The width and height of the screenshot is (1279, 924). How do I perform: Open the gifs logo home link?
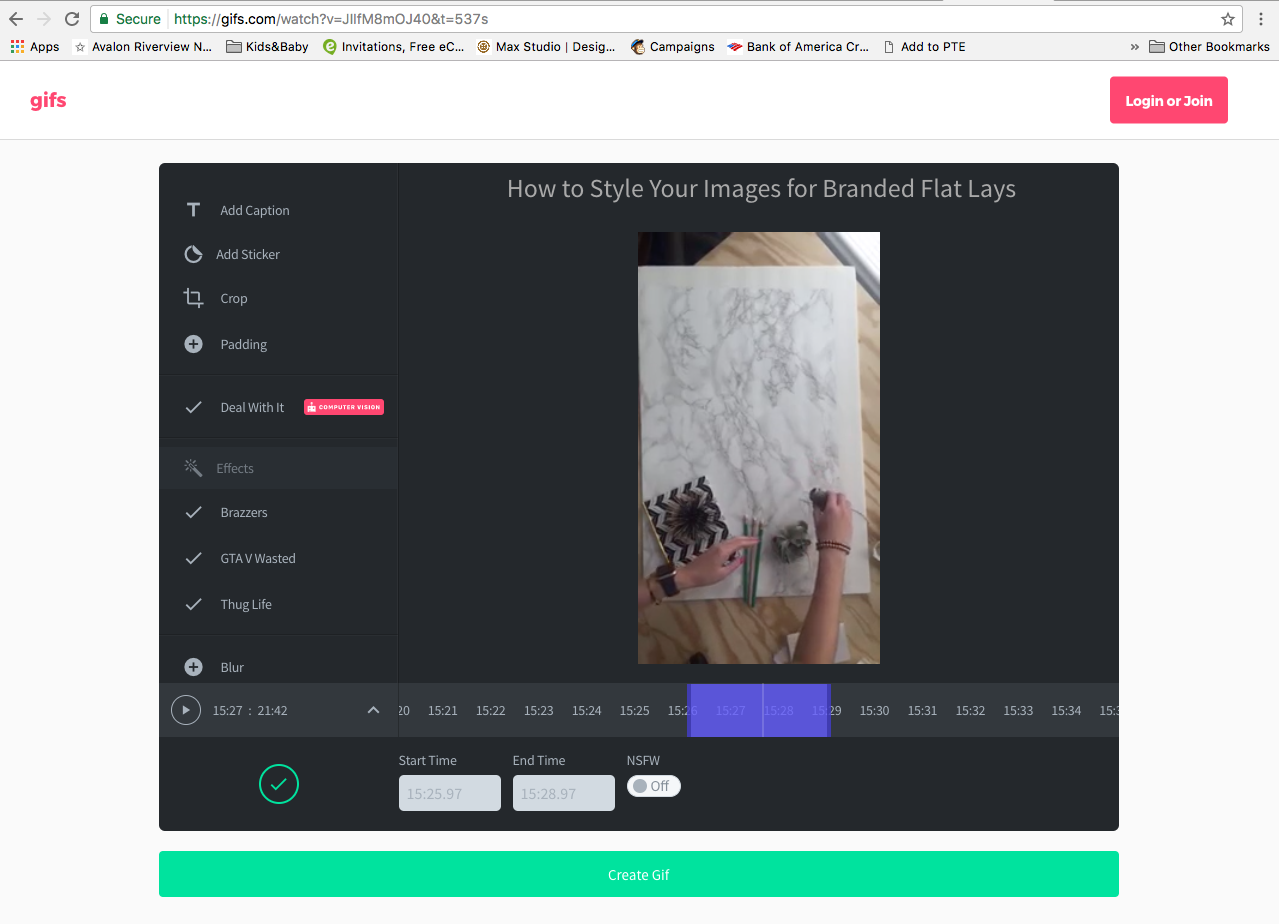tap(48, 101)
